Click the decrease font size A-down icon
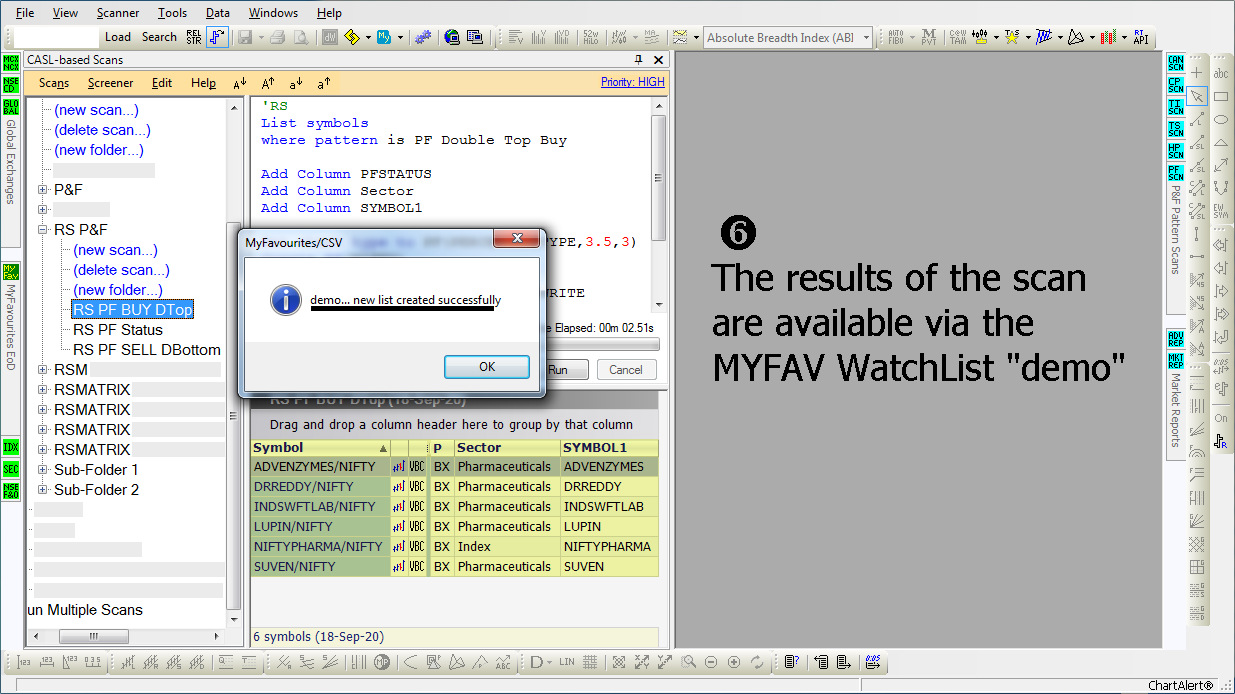 tap(239, 84)
